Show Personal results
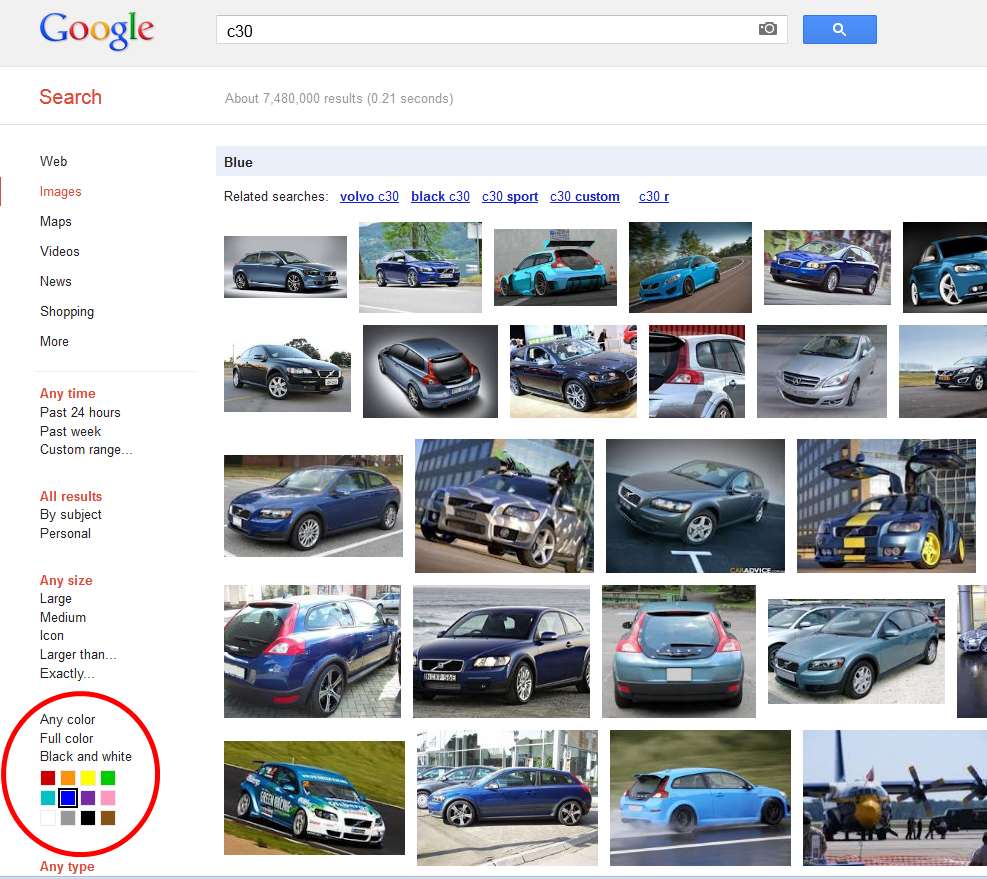 65,533
